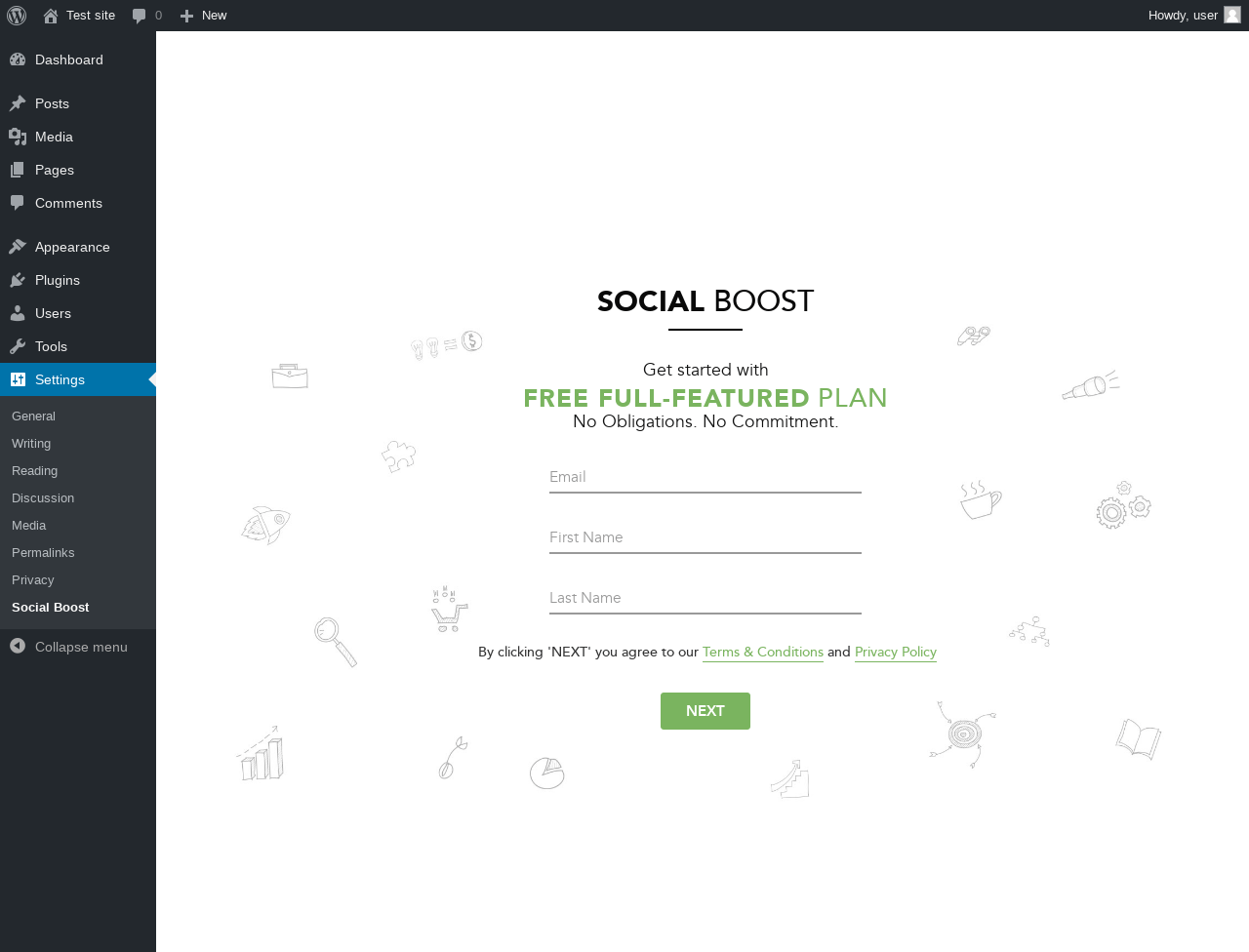Screen dimensions: 1249x952
Task: Click the Settings menu label
Action: pos(60,379)
